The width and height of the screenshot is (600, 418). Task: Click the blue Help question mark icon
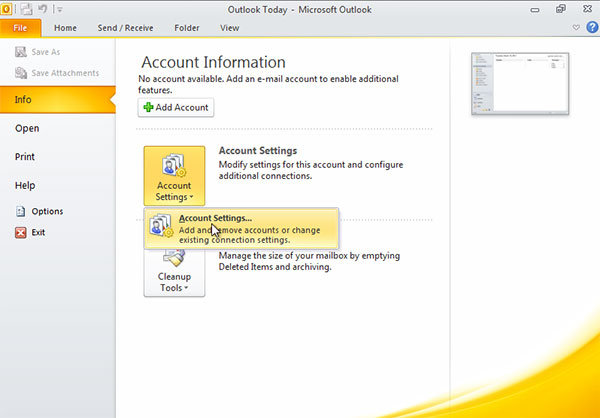[x=592, y=27]
